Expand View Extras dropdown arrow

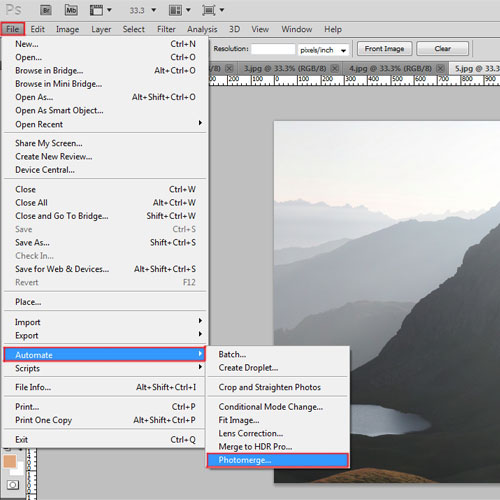(109, 10)
